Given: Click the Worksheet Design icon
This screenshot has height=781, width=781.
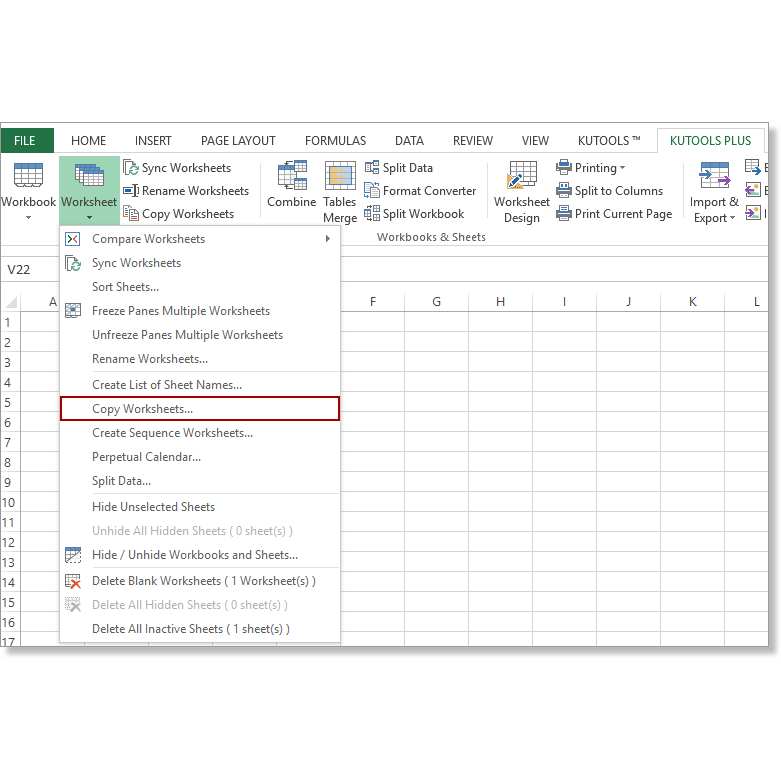Looking at the screenshot, I should click(521, 192).
